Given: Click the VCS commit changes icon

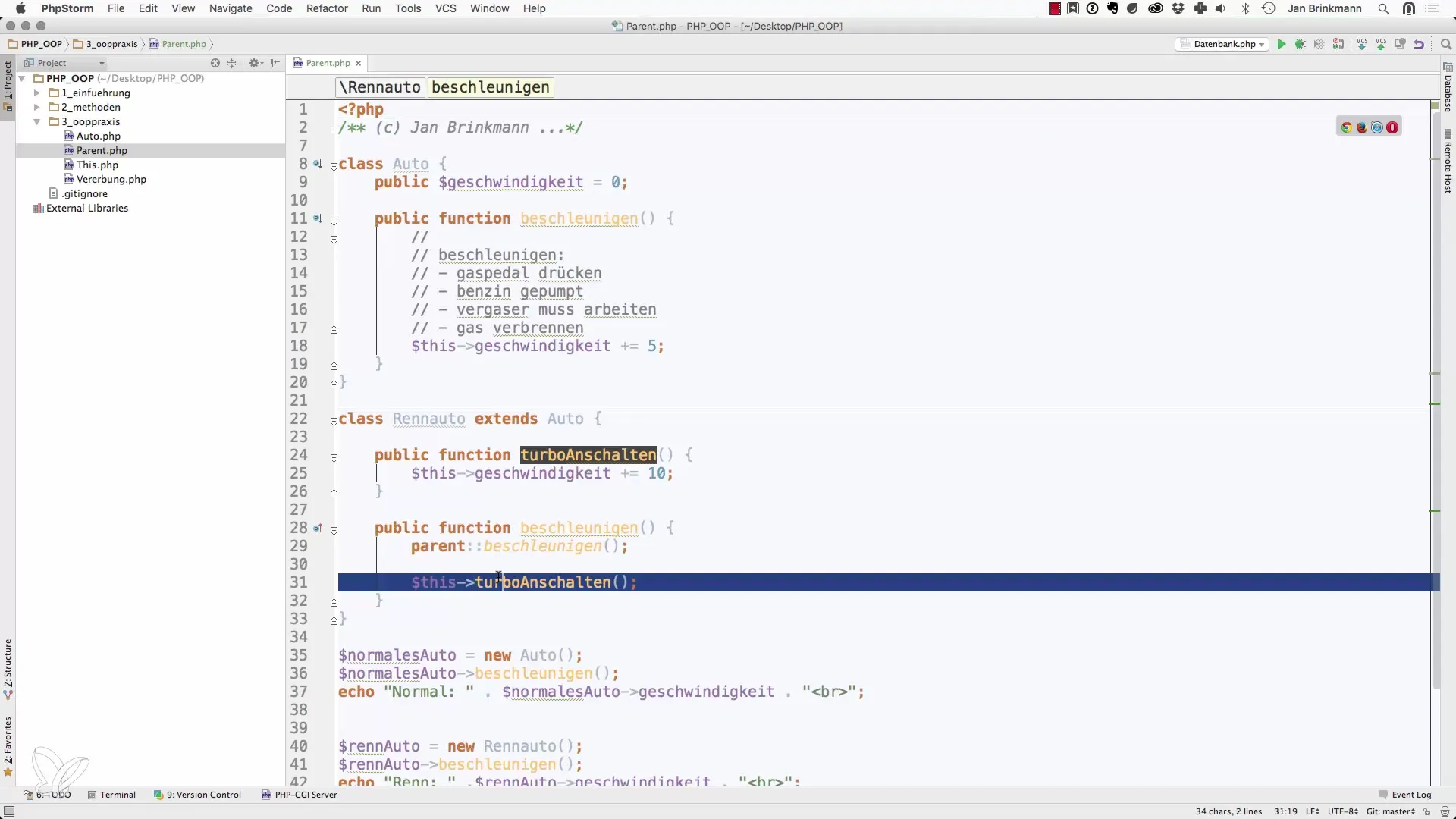Looking at the screenshot, I should pos(1381,45).
